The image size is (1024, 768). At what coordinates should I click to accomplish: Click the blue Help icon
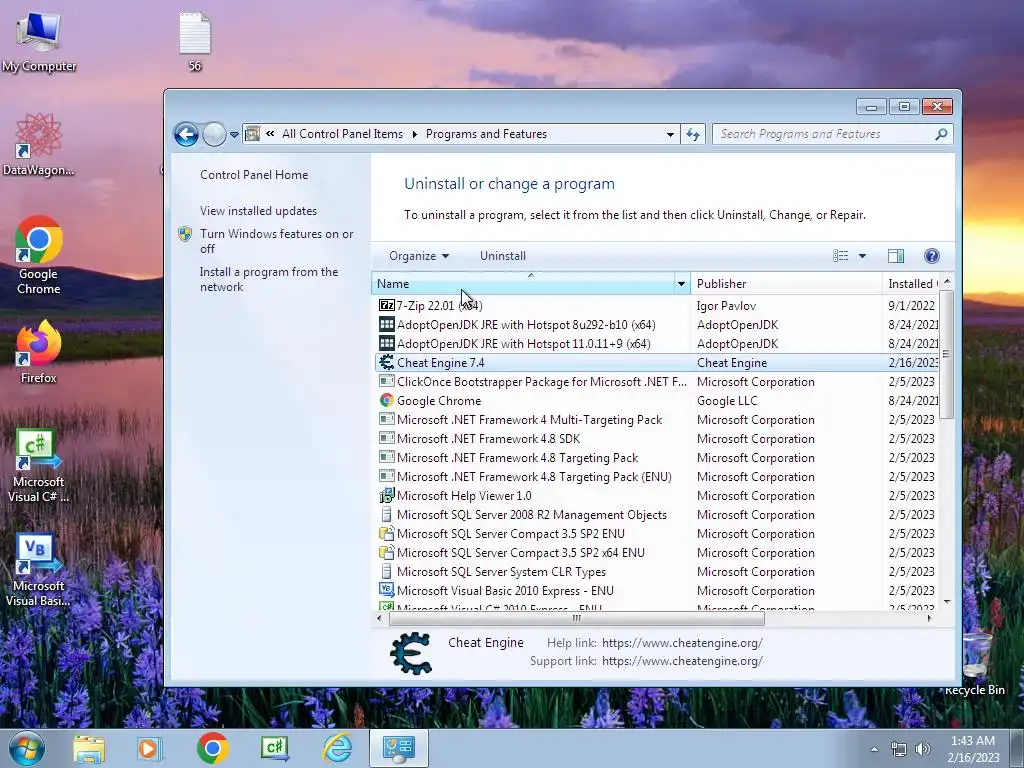tap(932, 256)
